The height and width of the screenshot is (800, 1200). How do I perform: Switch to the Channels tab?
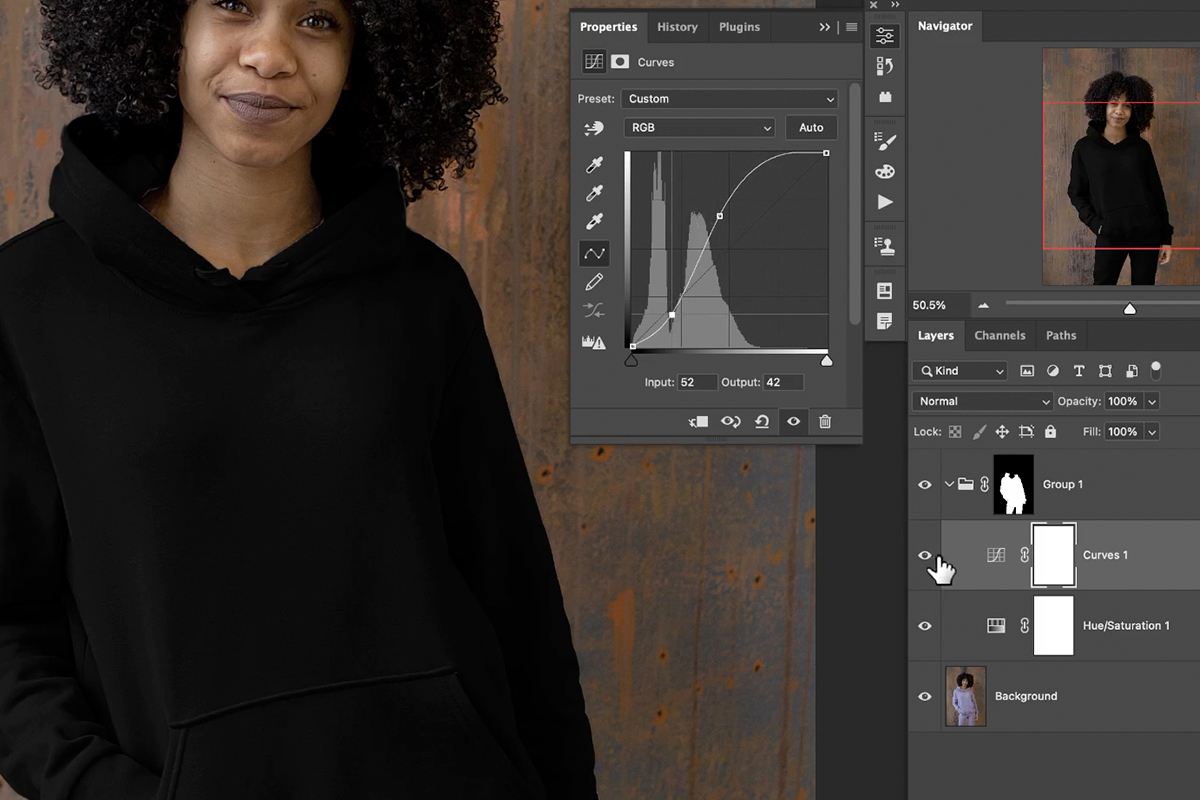point(1000,335)
